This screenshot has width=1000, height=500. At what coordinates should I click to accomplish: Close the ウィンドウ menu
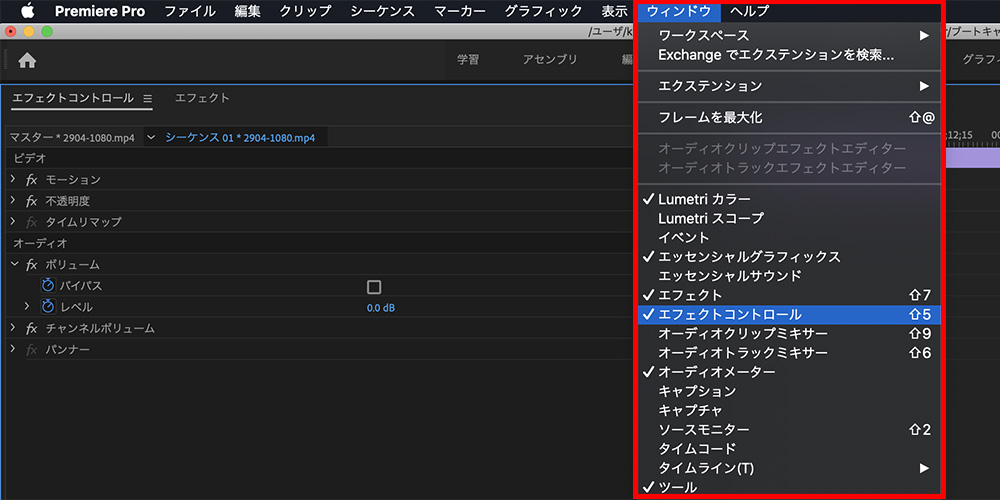[679, 11]
